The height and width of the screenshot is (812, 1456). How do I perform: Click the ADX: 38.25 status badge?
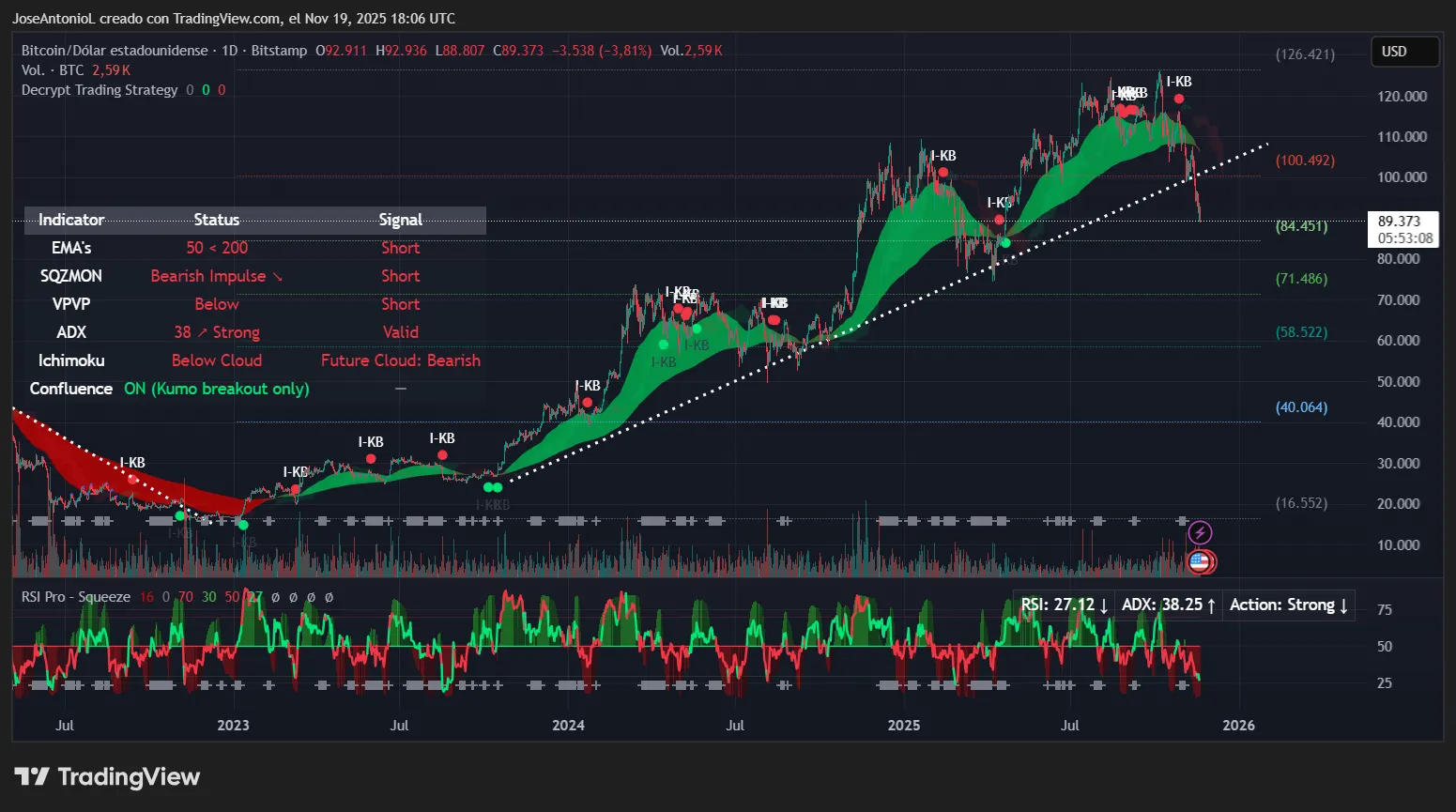tap(1167, 605)
